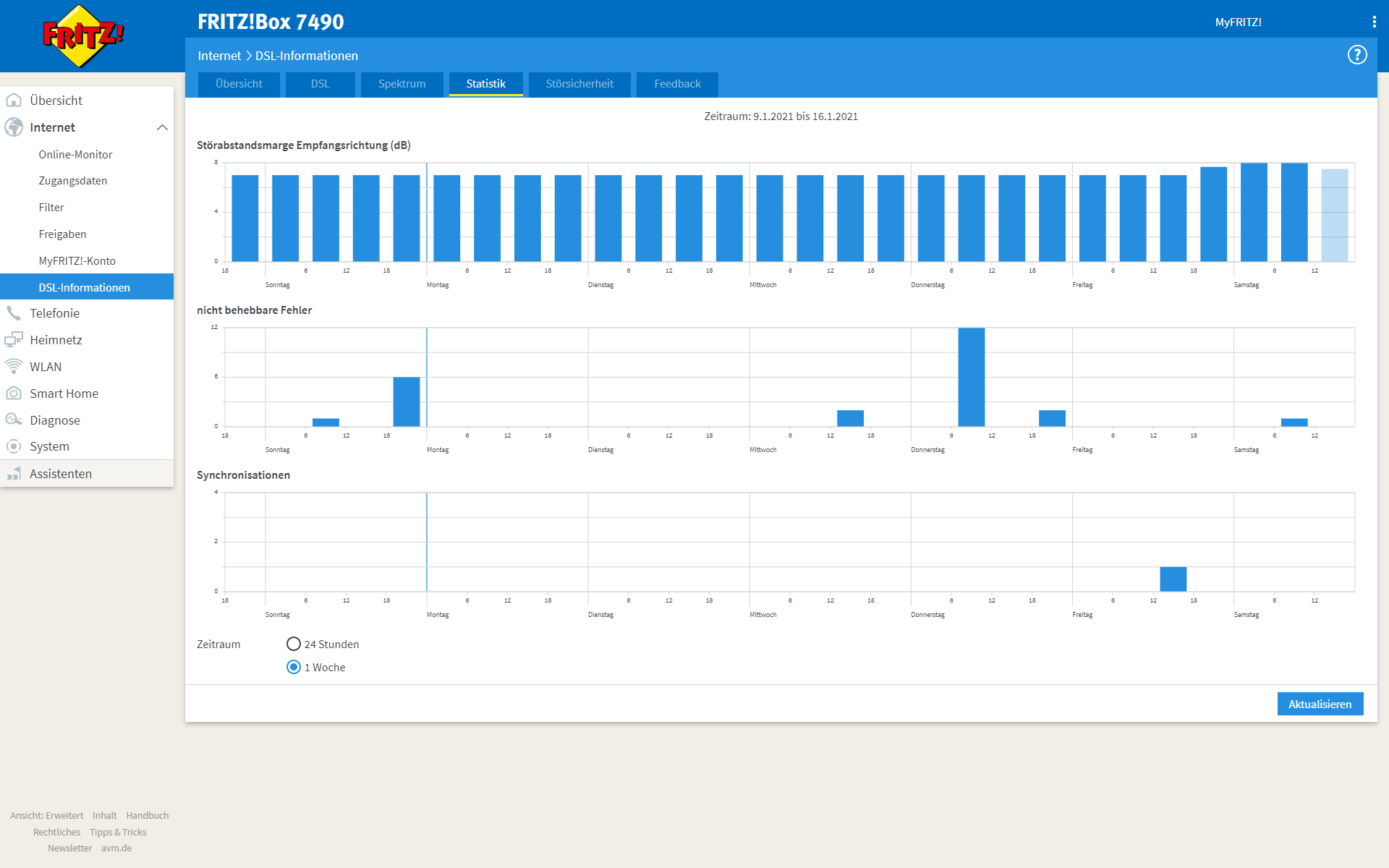The image size is (1389, 868).
Task: Open the MyFRITZ! link in header
Action: click(x=1238, y=22)
